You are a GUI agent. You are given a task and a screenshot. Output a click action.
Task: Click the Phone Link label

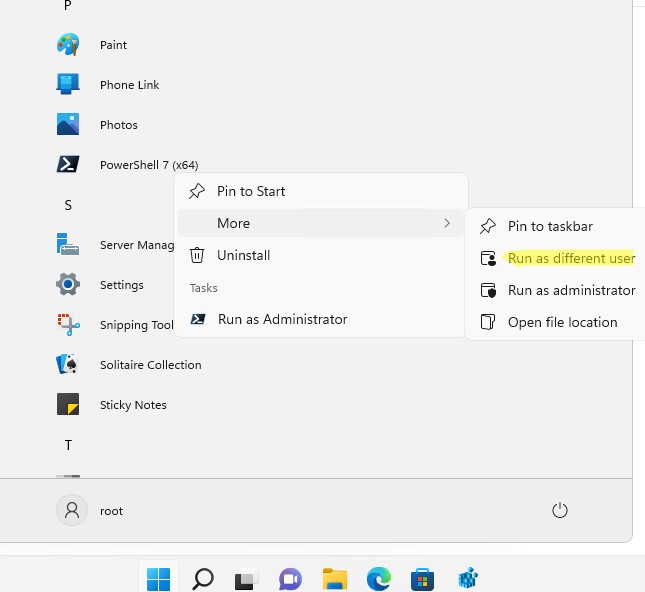[130, 85]
